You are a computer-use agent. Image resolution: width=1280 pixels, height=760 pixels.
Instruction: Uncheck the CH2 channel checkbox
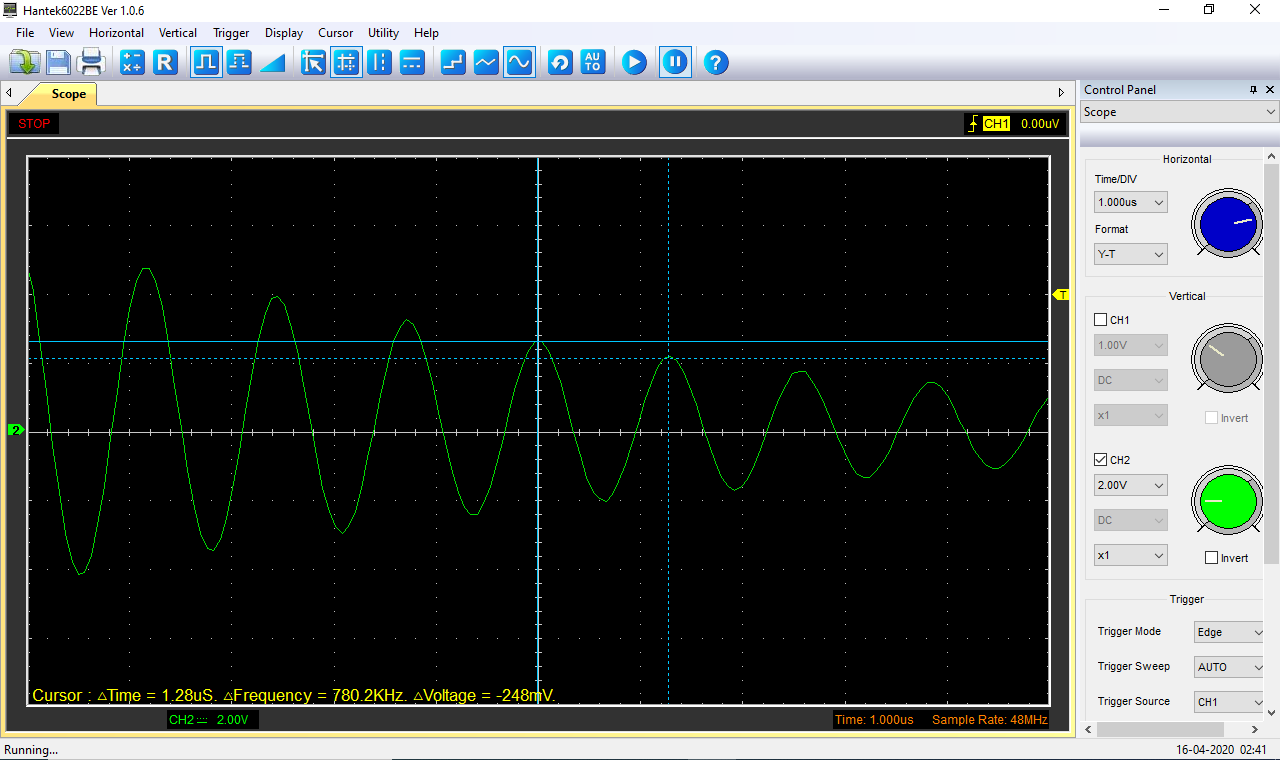1101,460
